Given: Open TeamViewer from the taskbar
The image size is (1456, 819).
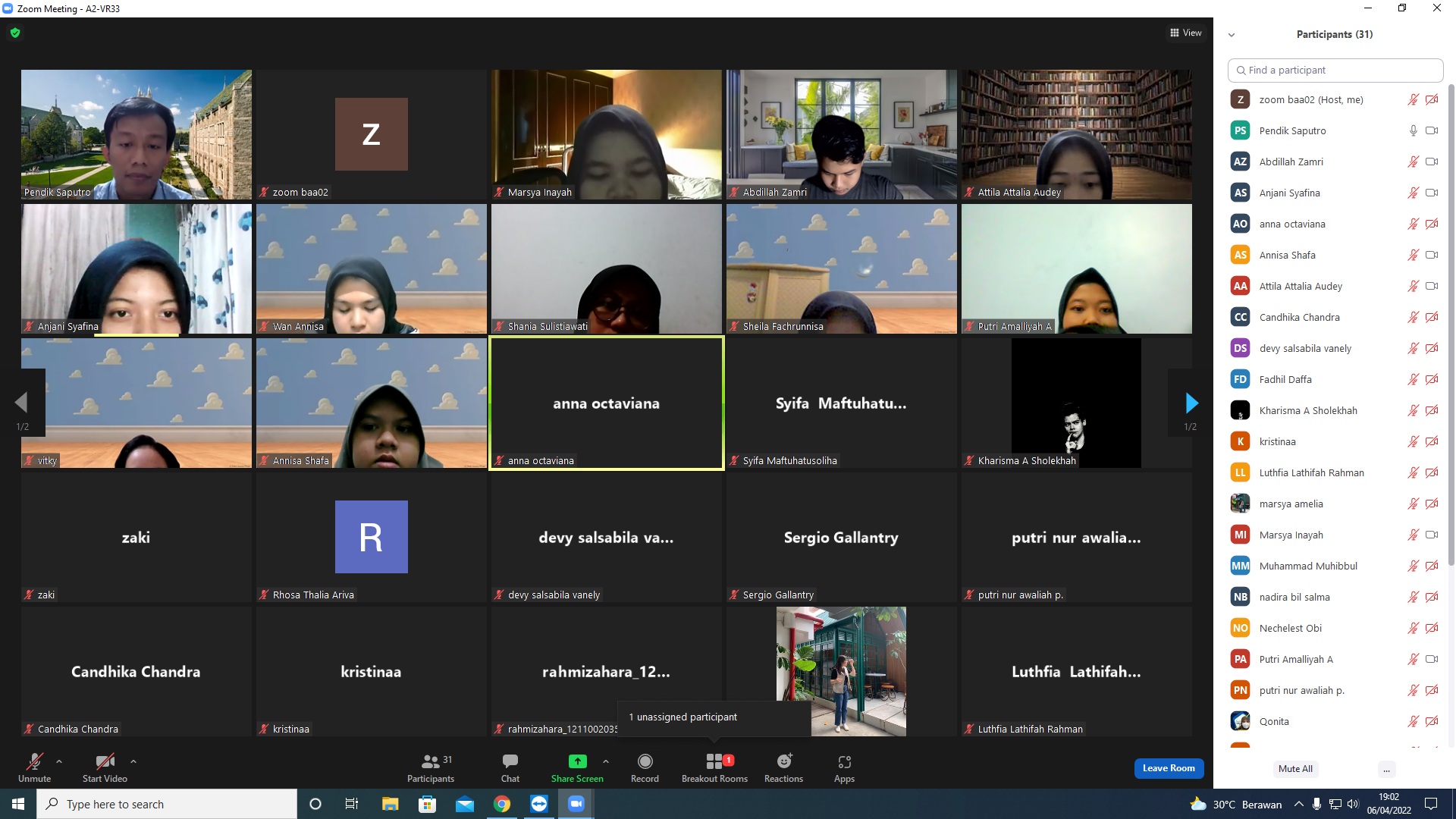Looking at the screenshot, I should pyautogui.click(x=539, y=804).
